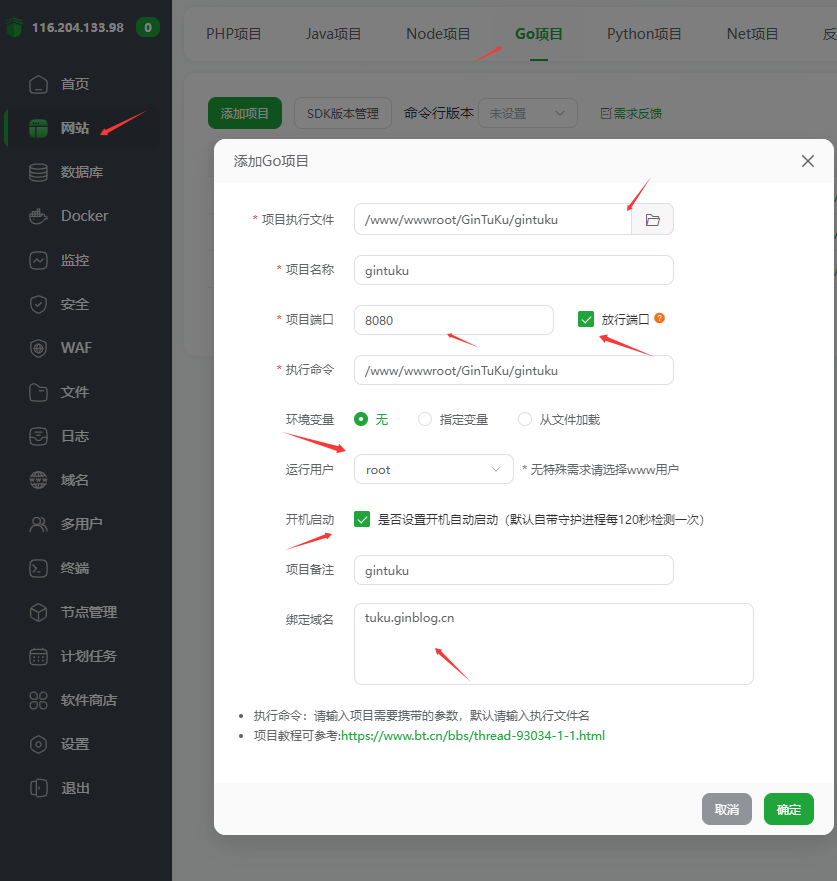Open the WAF firewall icon
This screenshot has height=881, width=837.
point(38,348)
